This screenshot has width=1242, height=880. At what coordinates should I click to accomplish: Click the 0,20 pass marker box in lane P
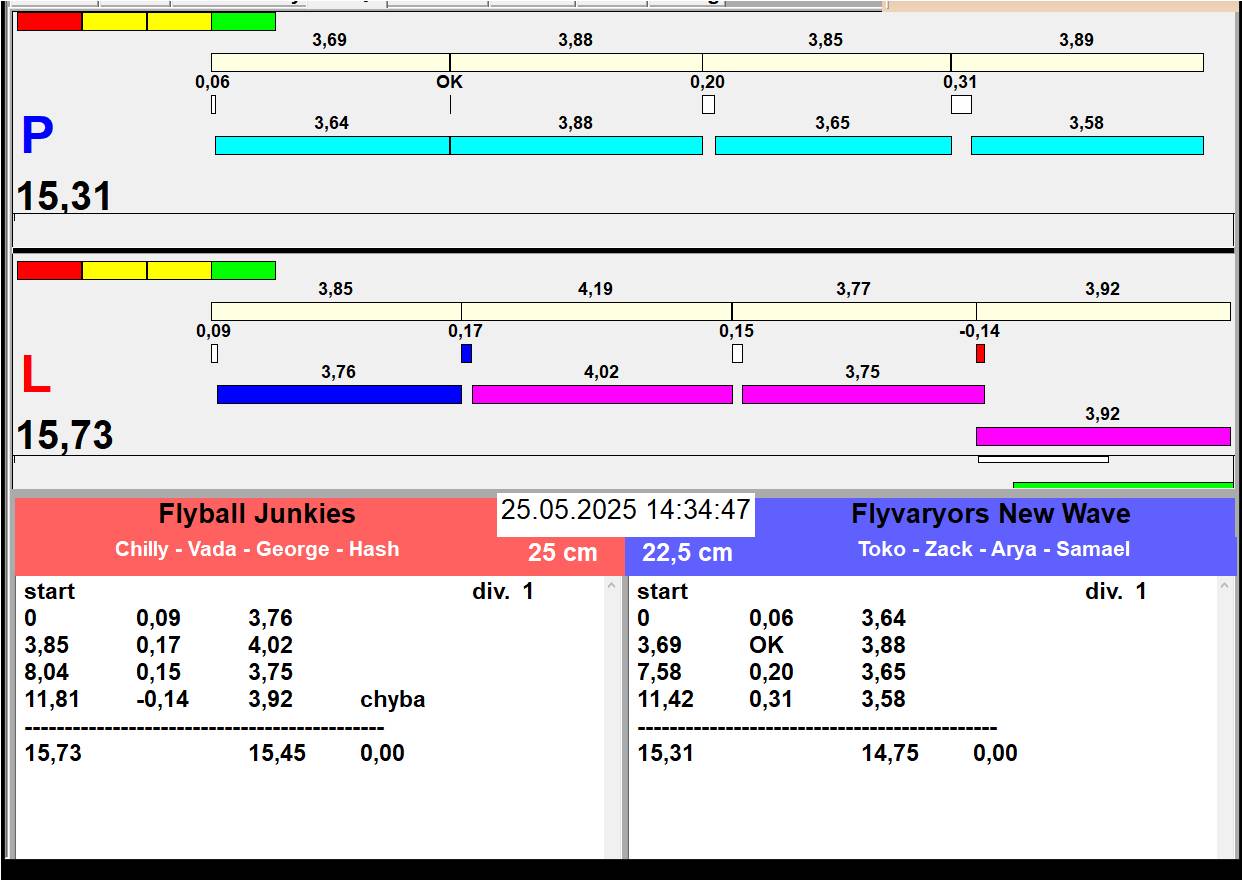click(x=708, y=104)
